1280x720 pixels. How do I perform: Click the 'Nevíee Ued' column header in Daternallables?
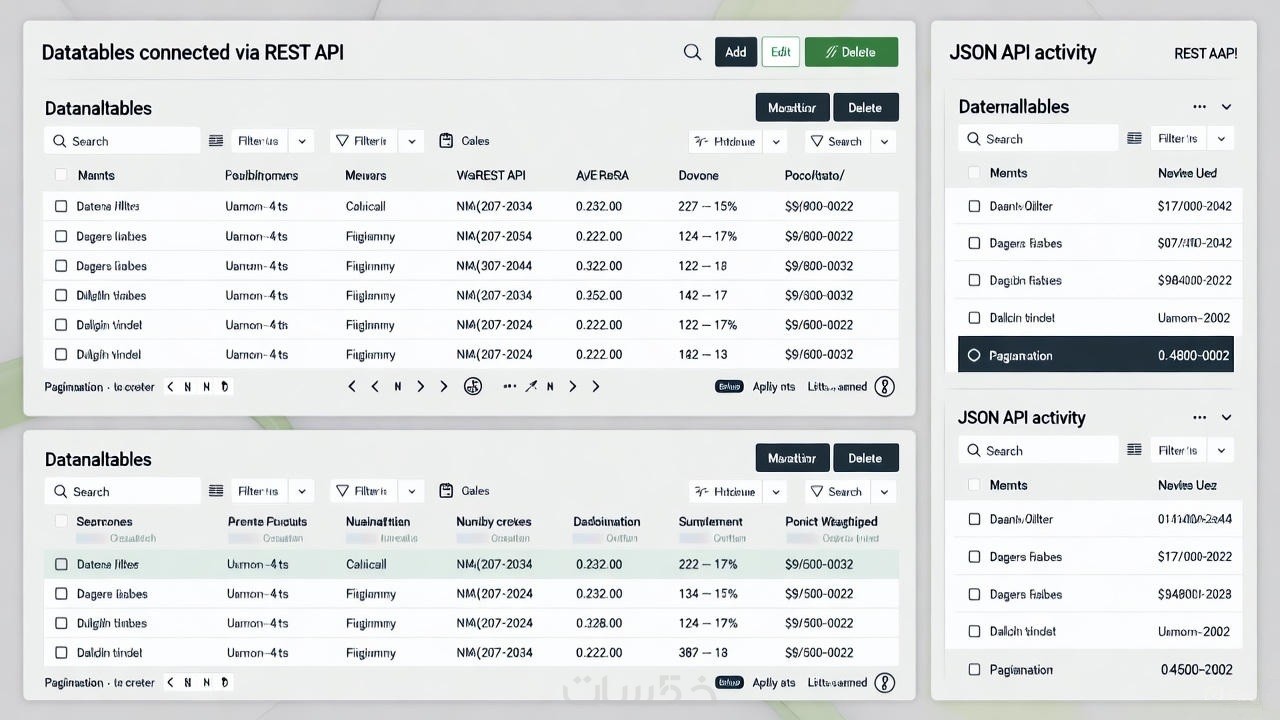(x=1187, y=173)
